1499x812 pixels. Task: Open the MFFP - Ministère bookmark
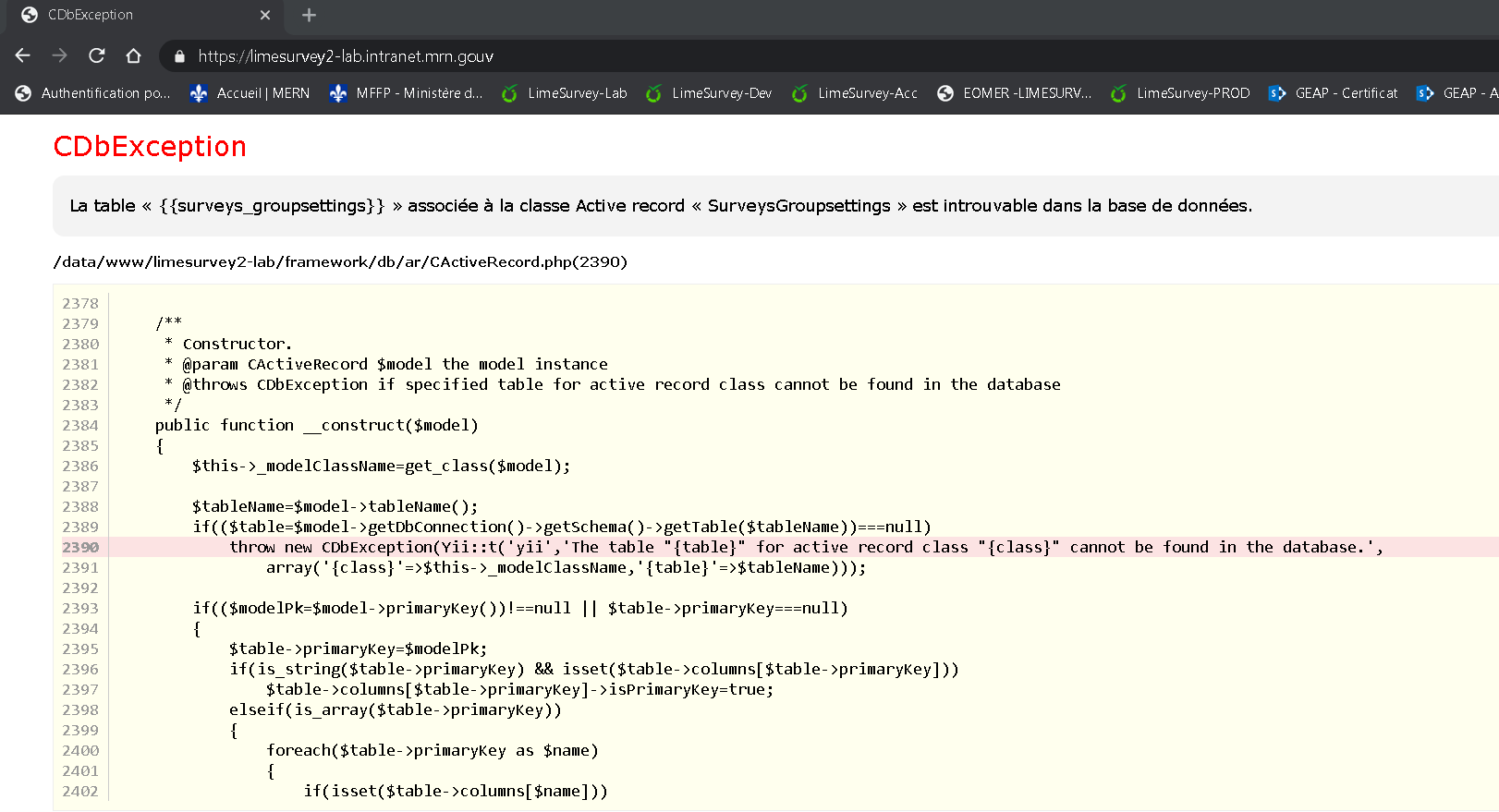406,93
